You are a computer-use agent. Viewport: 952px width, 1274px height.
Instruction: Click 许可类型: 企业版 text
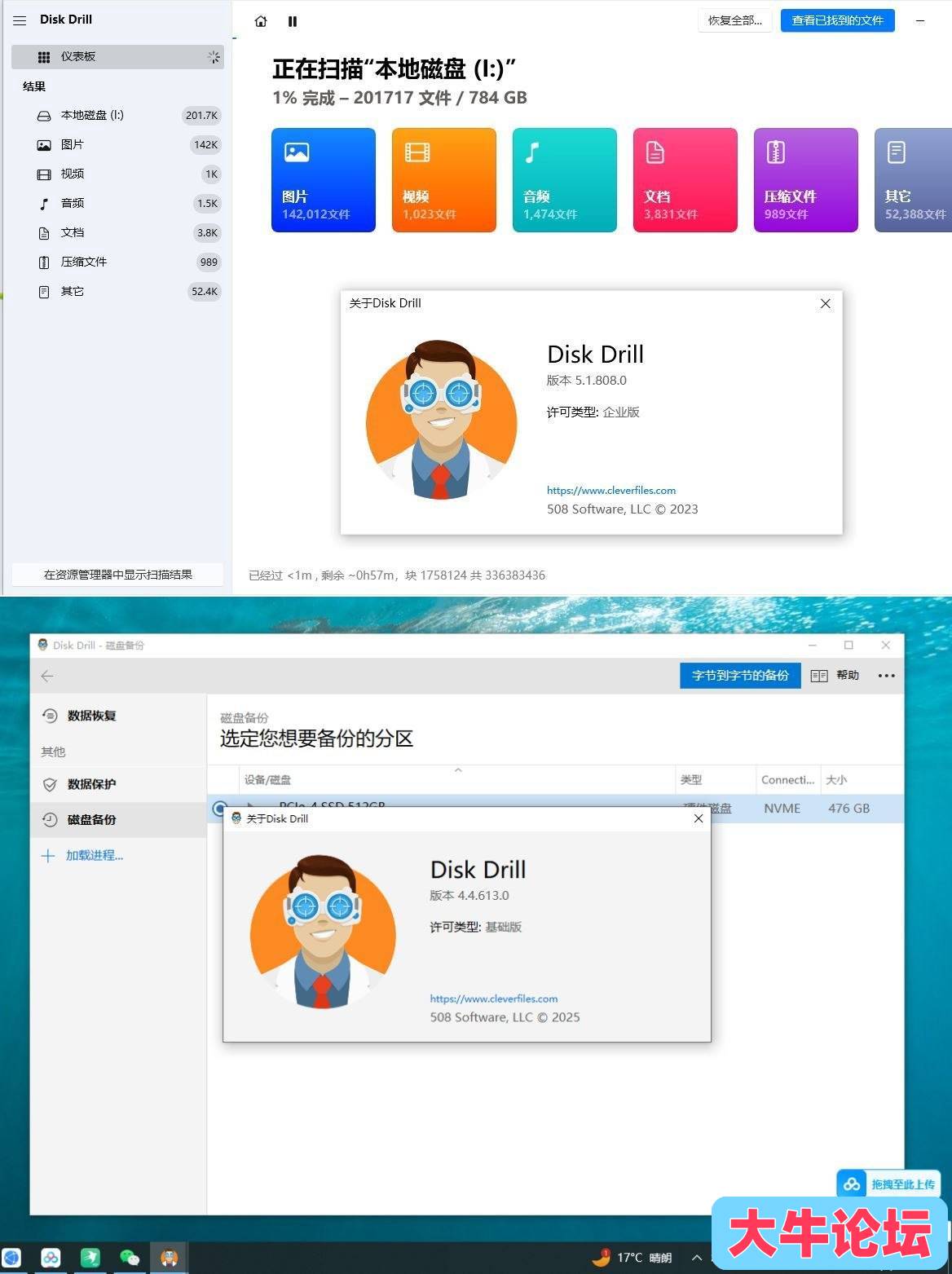(593, 412)
